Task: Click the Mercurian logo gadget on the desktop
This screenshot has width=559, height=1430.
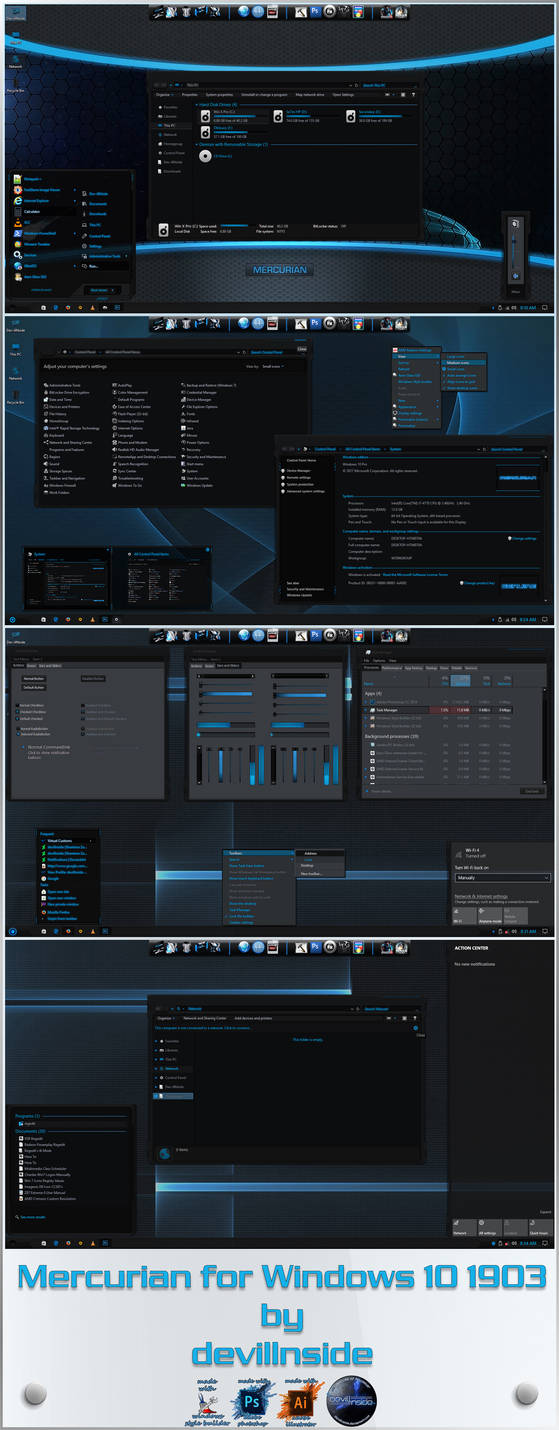Action: coord(280,269)
